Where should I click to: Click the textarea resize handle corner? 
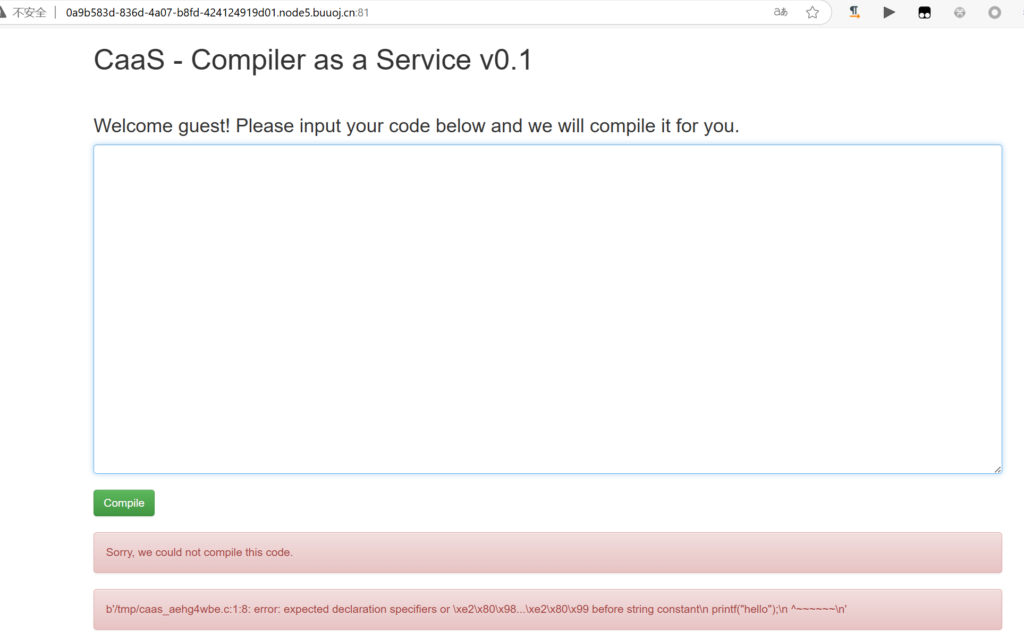[997, 469]
